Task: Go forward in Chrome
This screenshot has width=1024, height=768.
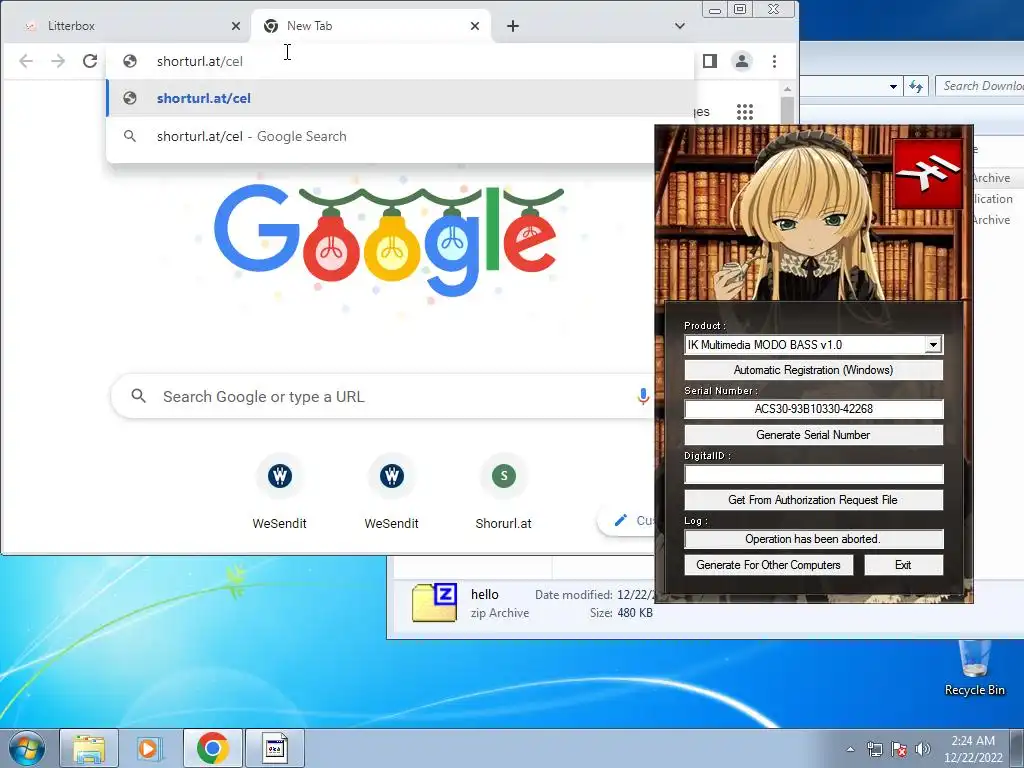Action: [58, 61]
